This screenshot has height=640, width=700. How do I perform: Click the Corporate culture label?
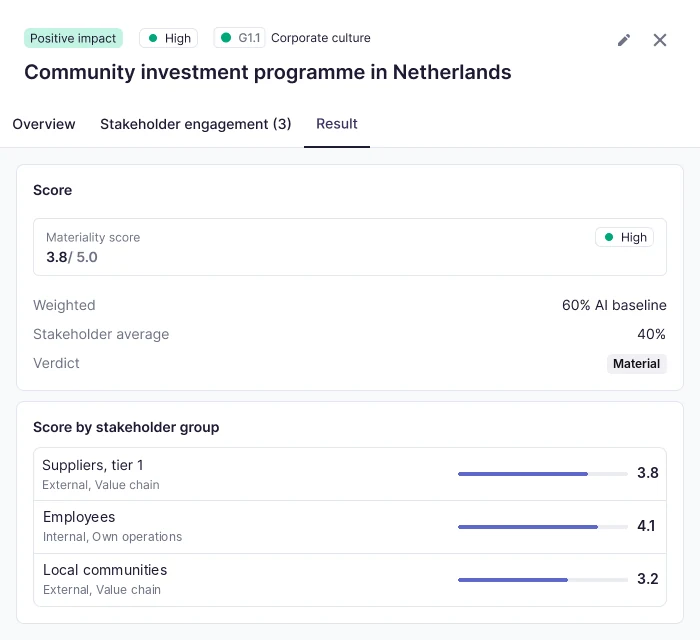point(321,38)
